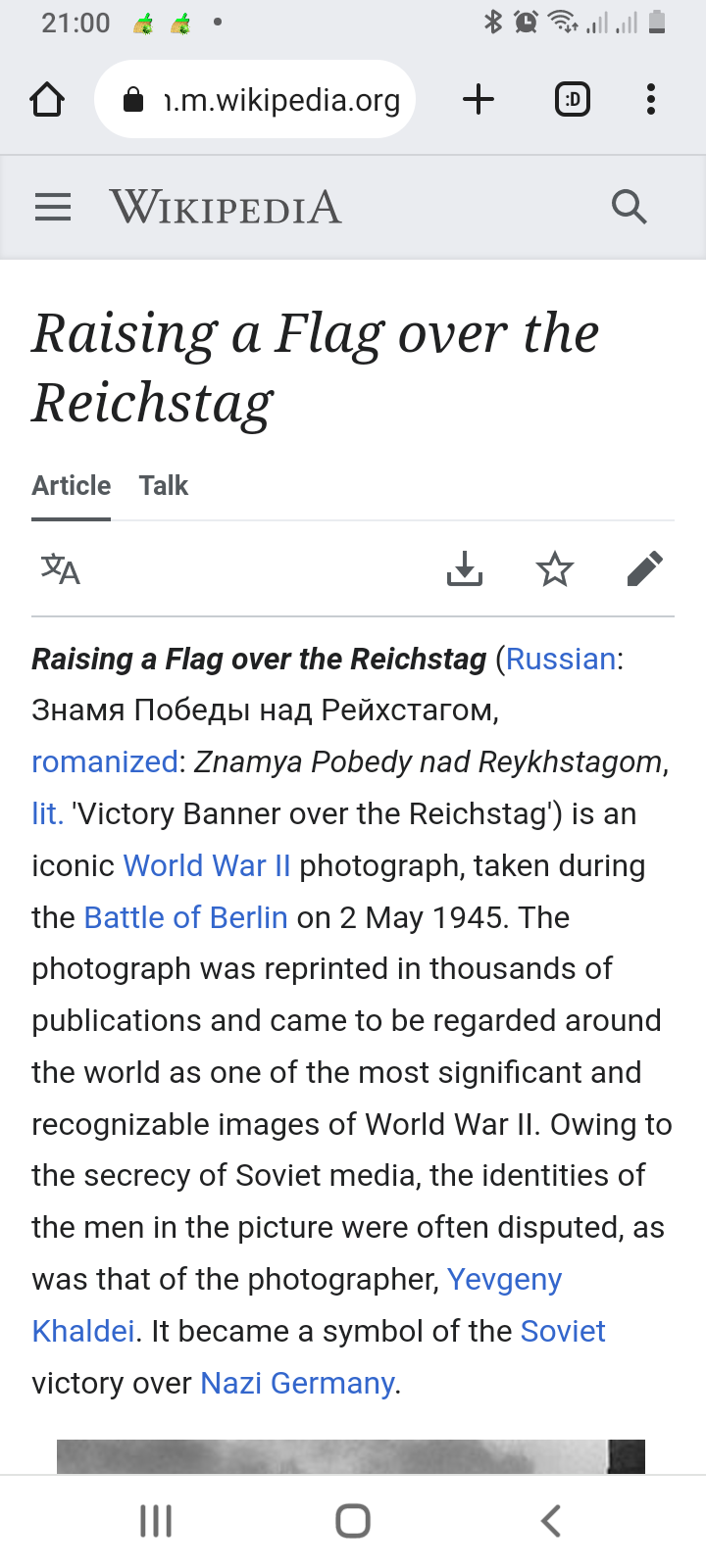Open the browser three-dot menu
The image size is (706, 1568).
coord(651,100)
